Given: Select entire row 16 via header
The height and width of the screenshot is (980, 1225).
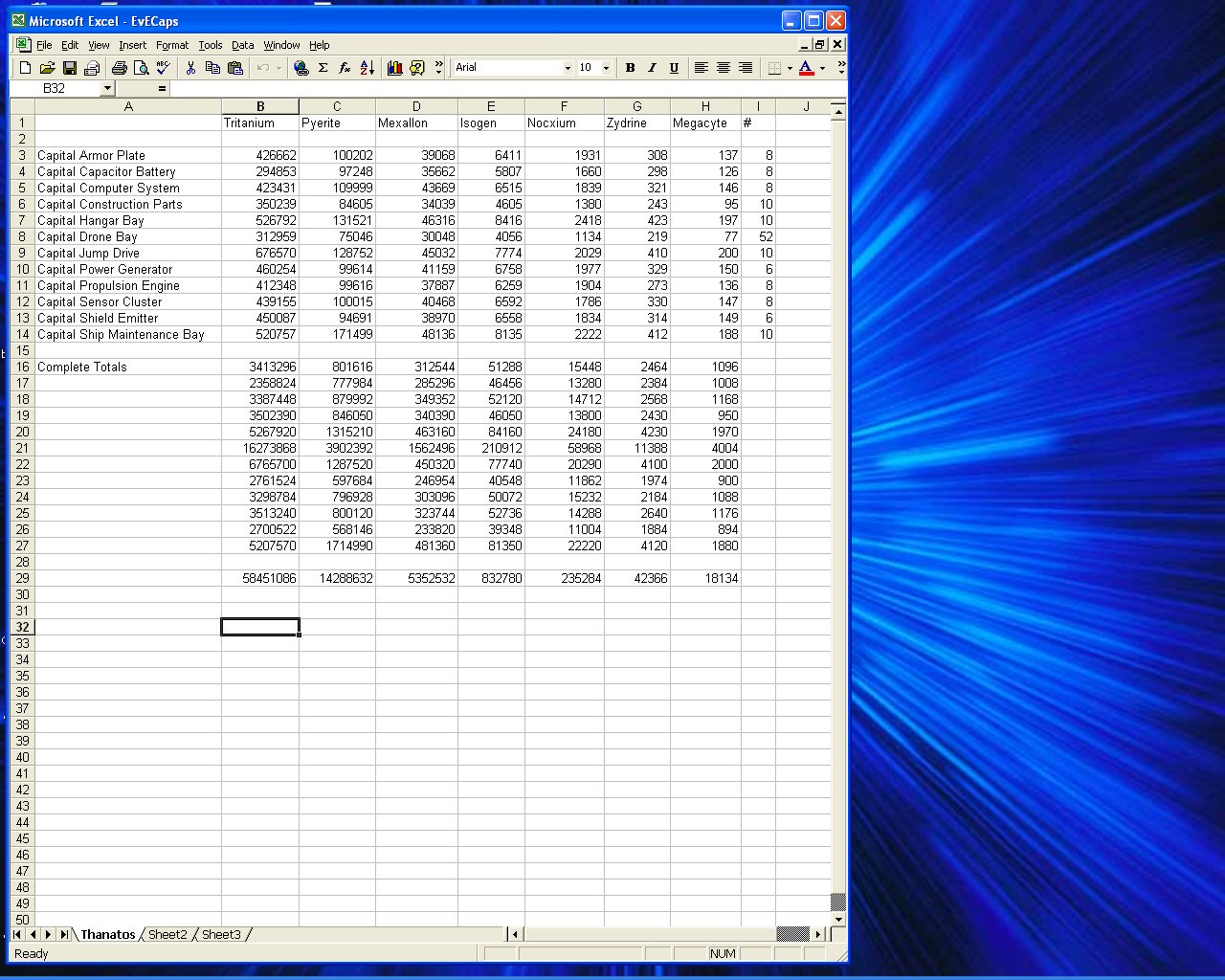Looking at the screenshot, I should (22, 367).
